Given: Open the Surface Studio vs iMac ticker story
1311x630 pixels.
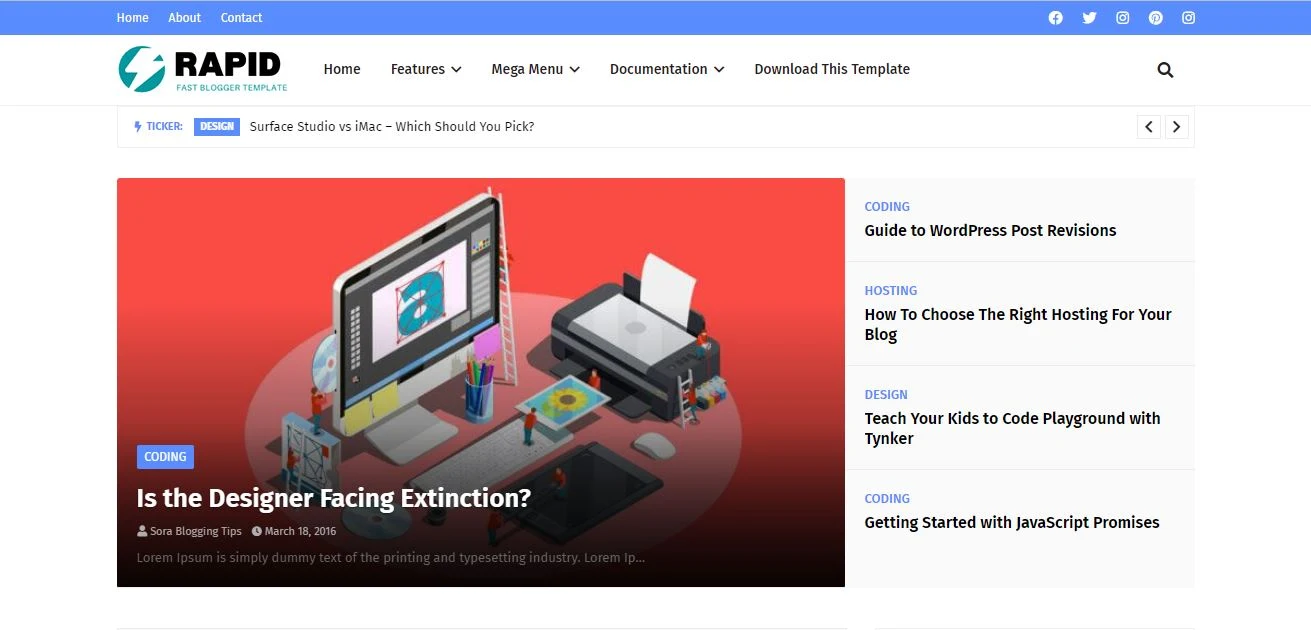Looking at the screenshot, I should [x=391, y=126].
